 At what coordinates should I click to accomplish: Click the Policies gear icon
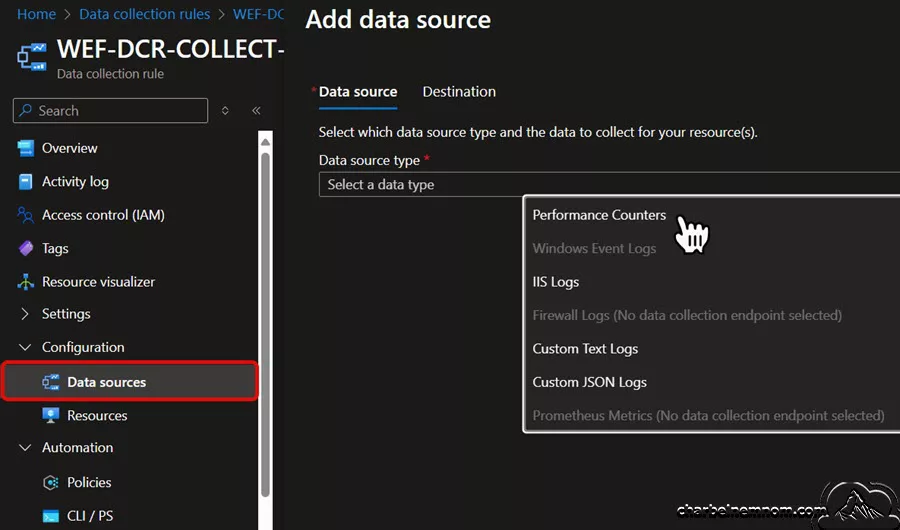pyautogui.click(x=51, y=482)
